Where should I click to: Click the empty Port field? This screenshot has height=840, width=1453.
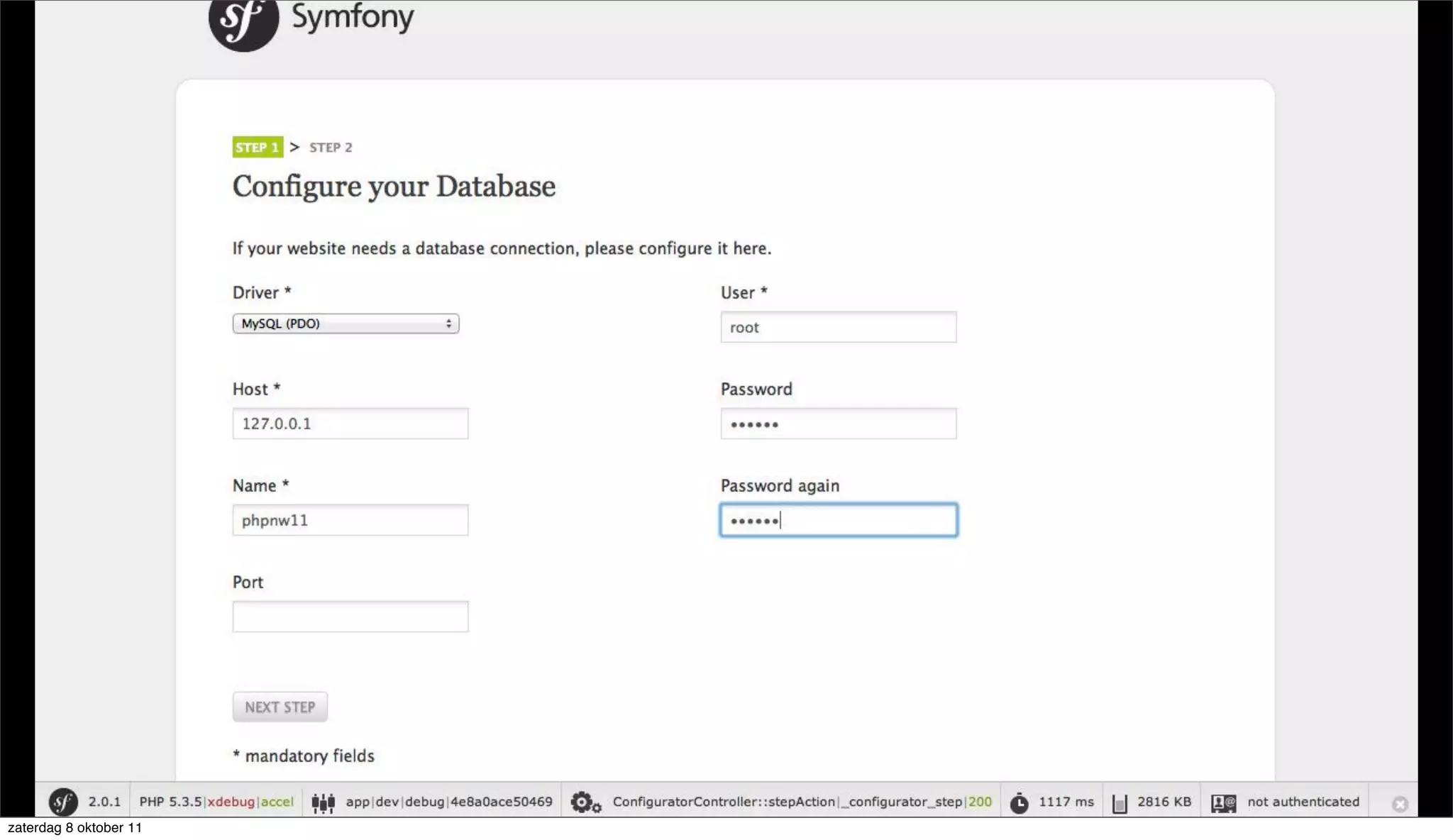click(350, 617)
